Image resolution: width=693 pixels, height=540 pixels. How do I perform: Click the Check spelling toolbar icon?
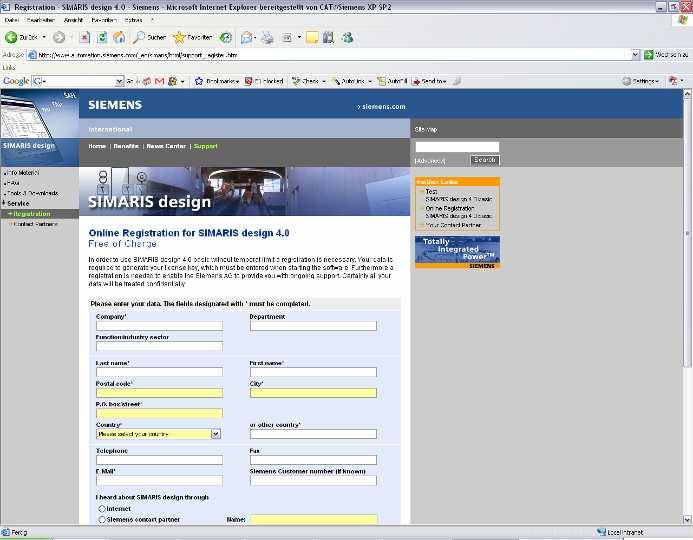[x=296, y=81]
